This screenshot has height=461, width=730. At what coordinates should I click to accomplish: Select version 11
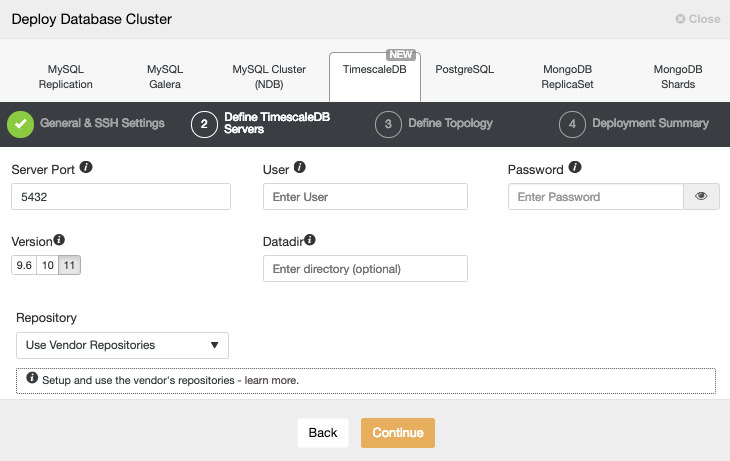coord(69,265)
